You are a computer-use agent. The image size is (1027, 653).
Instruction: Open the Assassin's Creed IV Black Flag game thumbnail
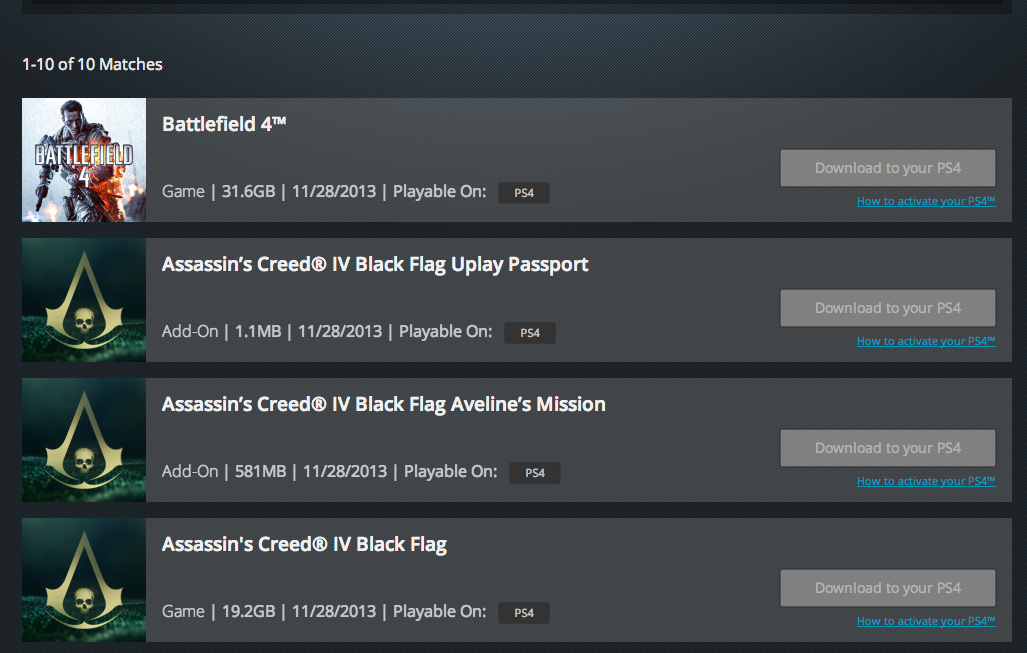coord(84,580)
